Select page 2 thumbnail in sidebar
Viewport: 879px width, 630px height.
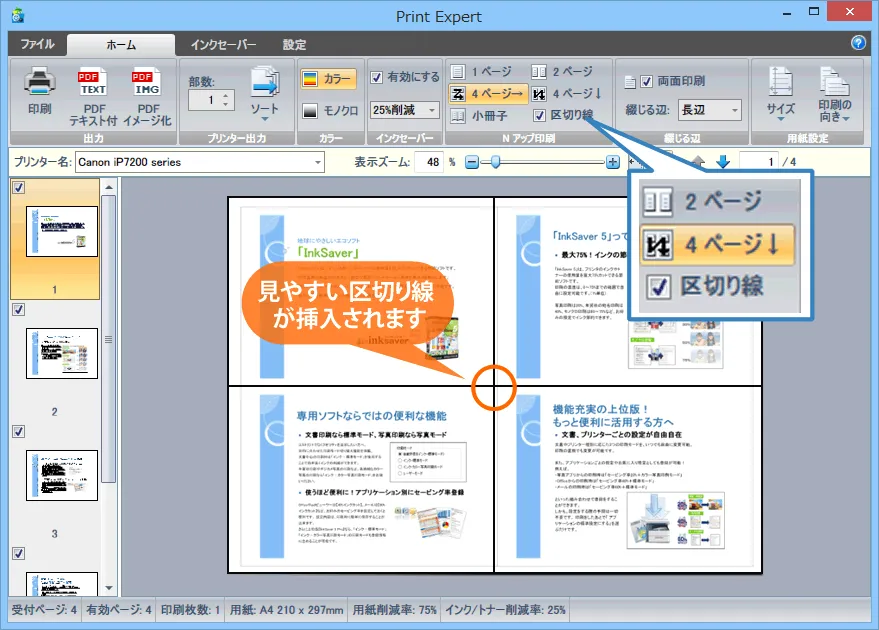(62, 353)
